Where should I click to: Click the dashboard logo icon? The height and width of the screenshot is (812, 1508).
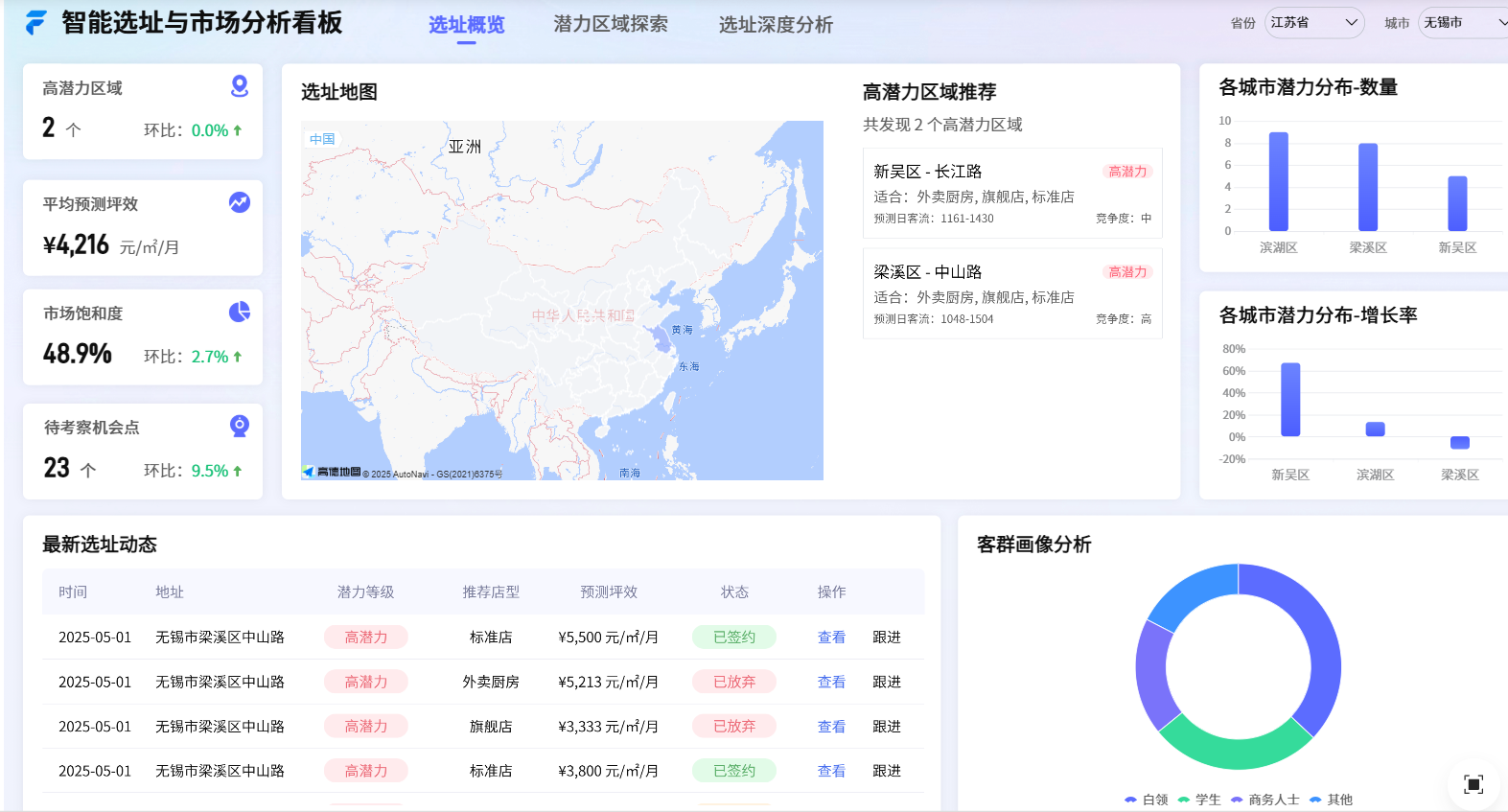35,23
